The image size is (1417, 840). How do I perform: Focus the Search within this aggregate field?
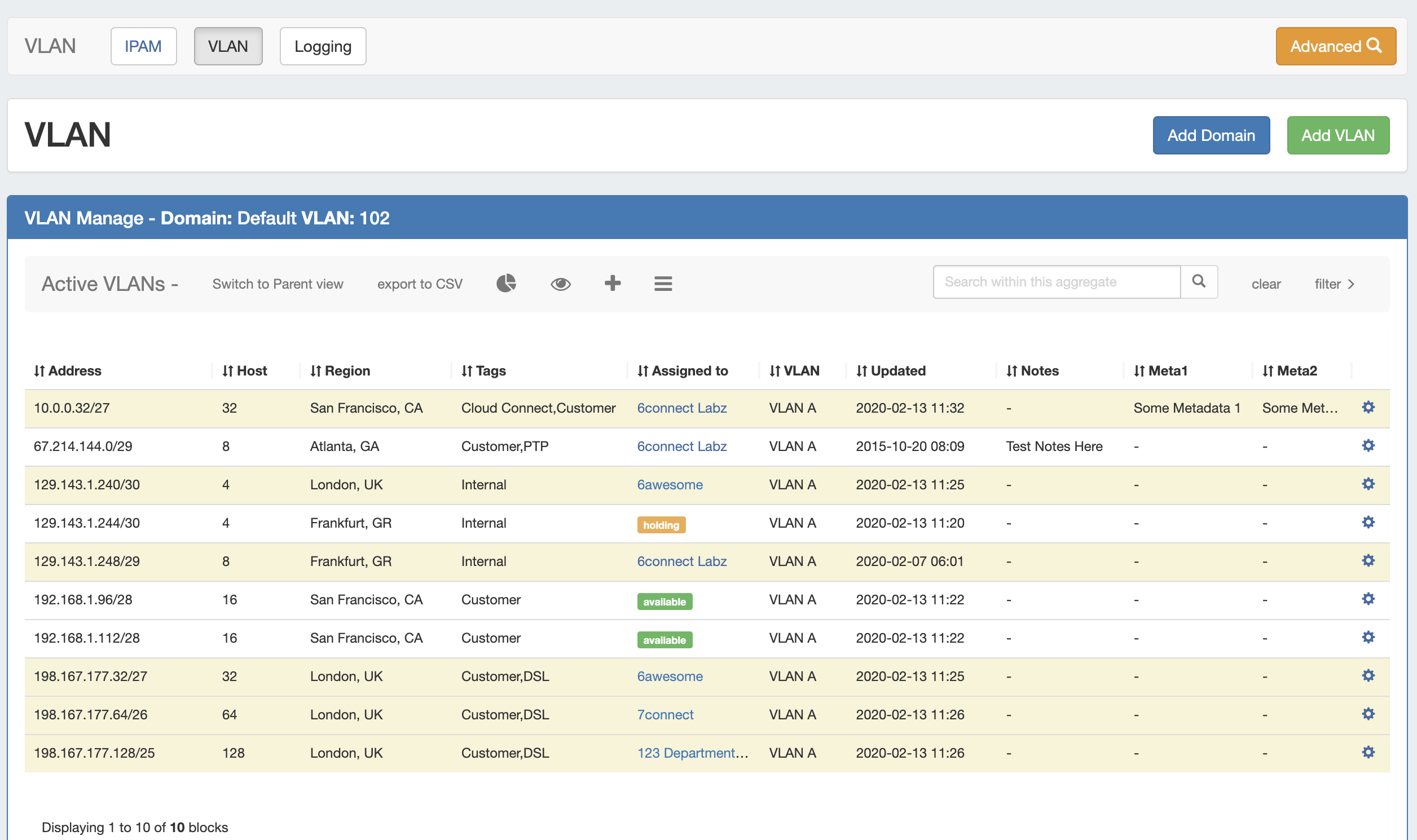click(1055, 282)
